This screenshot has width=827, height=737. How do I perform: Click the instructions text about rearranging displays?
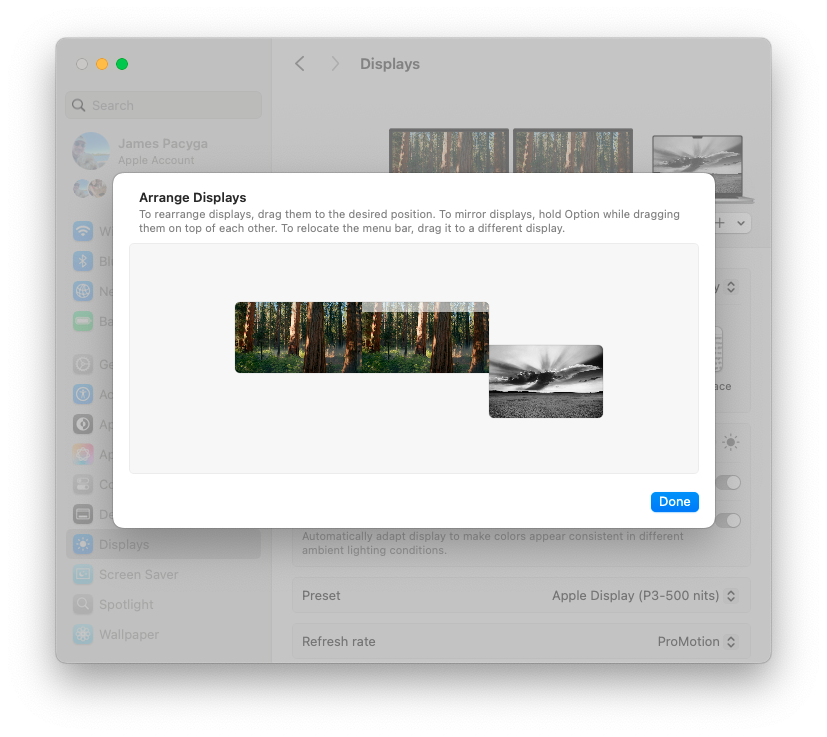(409, 221)
